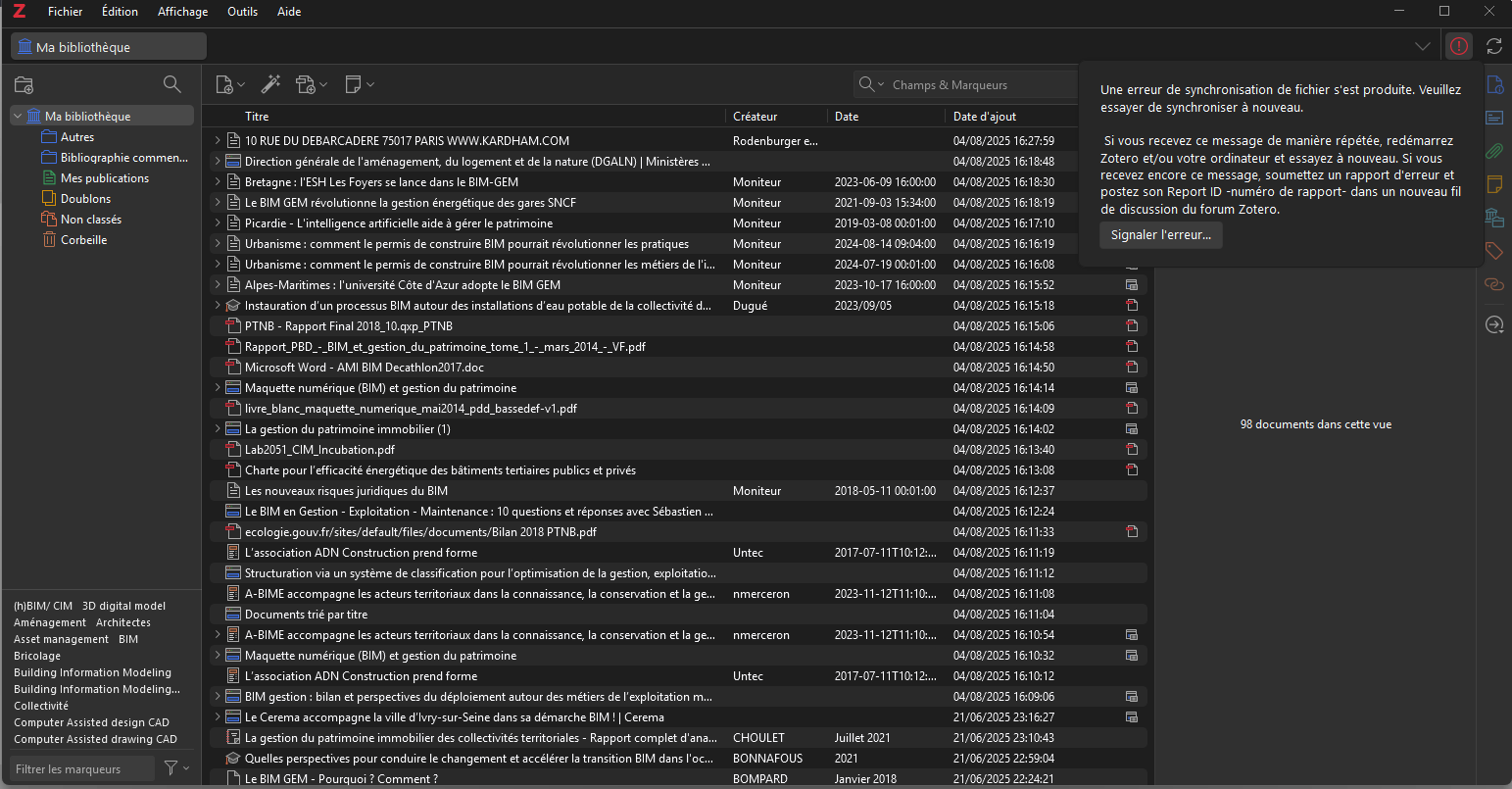Click the Sync with zotero.org icon
Screen dimensions: 1512x789
click(1494, 46)
